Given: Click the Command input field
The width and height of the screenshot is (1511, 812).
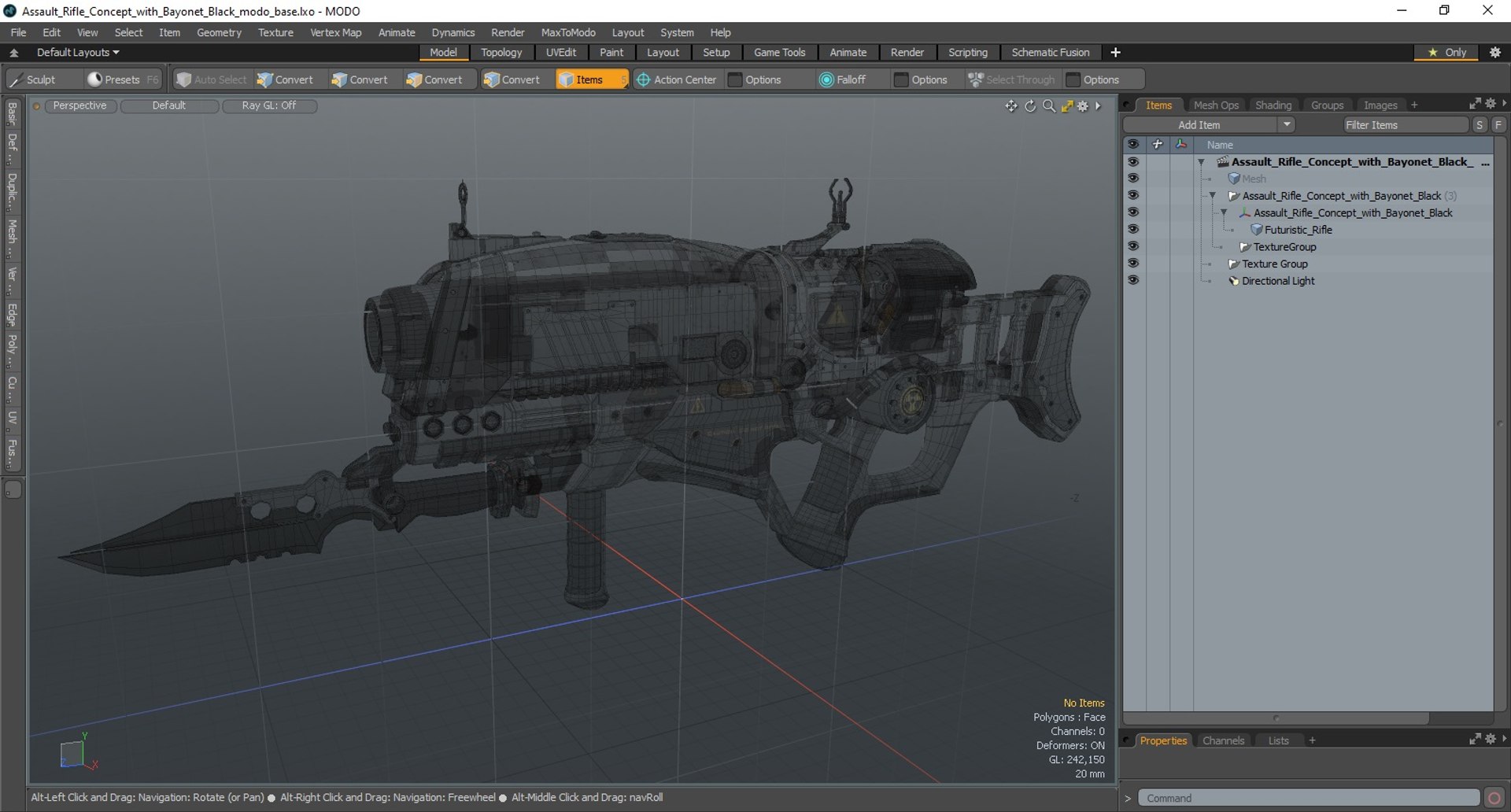Looking at the screenshot, I should pyautogui.click(x=1309, y=798).
